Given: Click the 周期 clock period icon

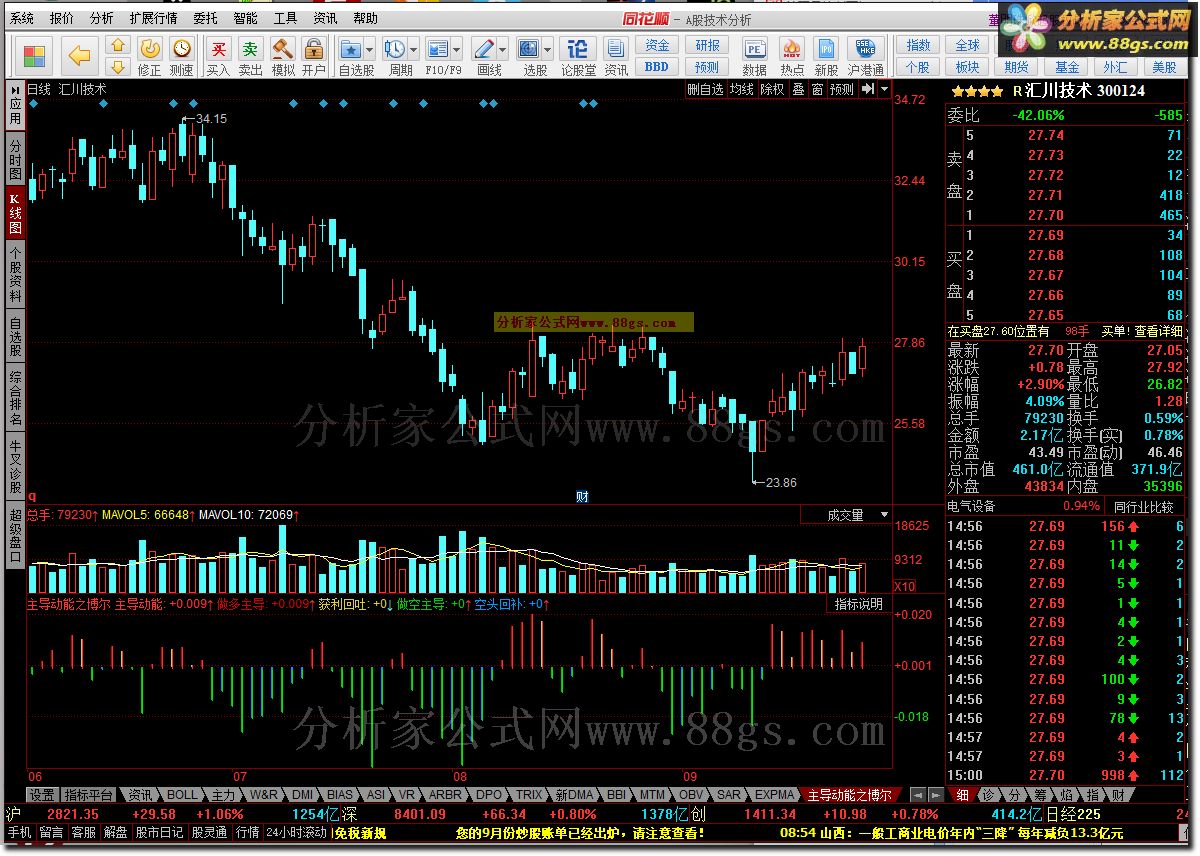Looking at the screenshot, I should tap(394, 48).
